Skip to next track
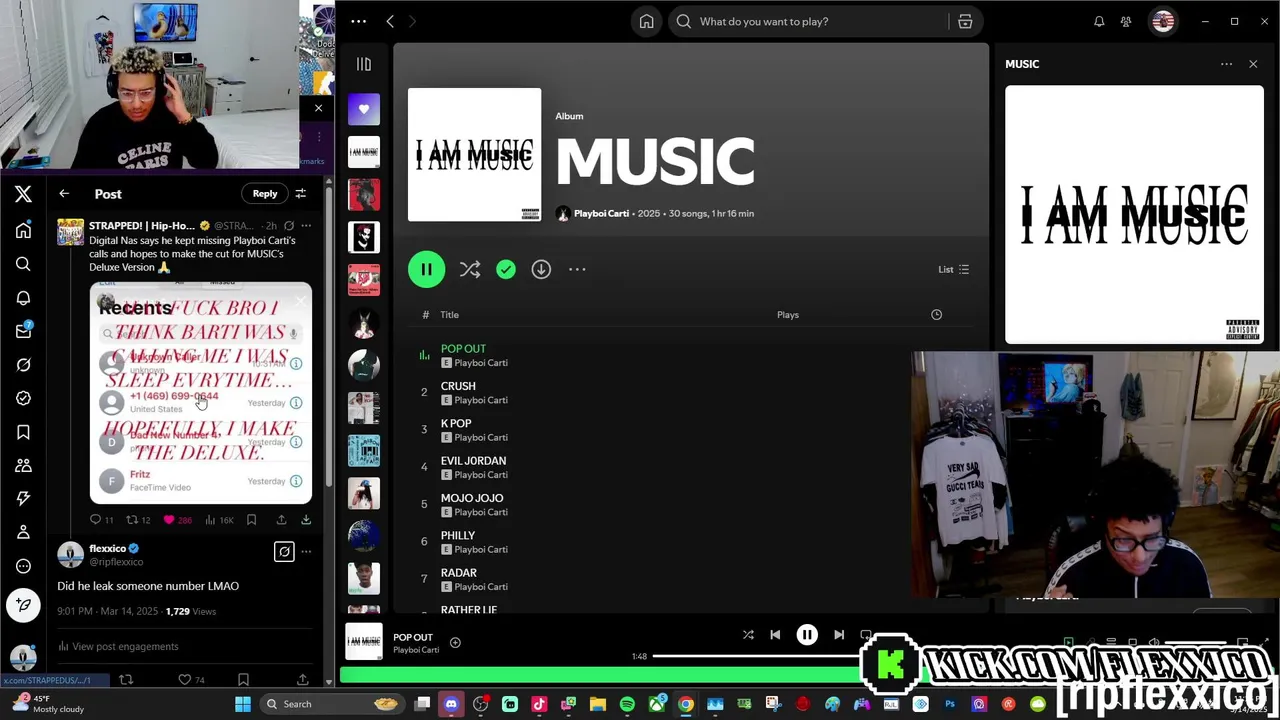 [x=839, y=635]
